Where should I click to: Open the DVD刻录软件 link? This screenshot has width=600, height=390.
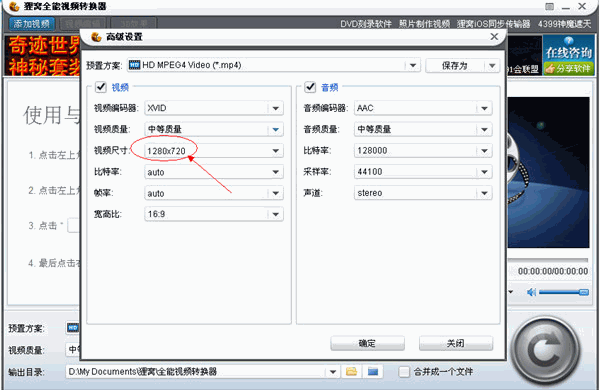(366, 24)
